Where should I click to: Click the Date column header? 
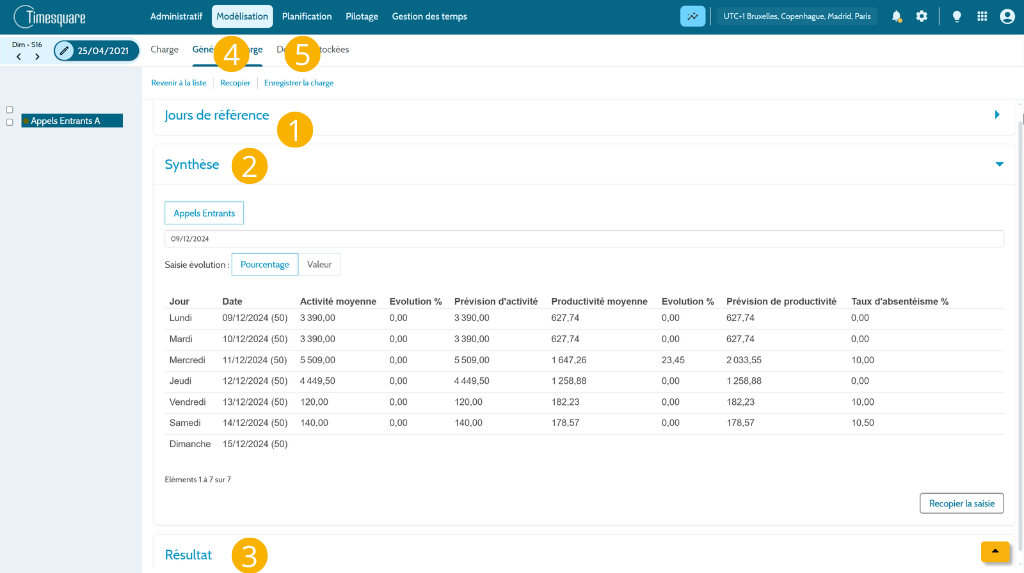point(232,301)
